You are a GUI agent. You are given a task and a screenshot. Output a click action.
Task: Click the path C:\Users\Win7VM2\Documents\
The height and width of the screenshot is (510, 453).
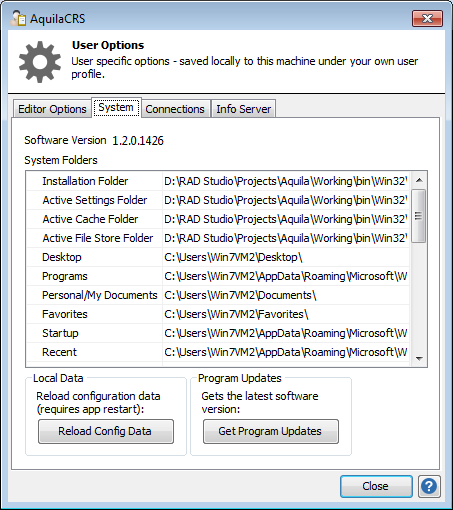click(240, 295)
